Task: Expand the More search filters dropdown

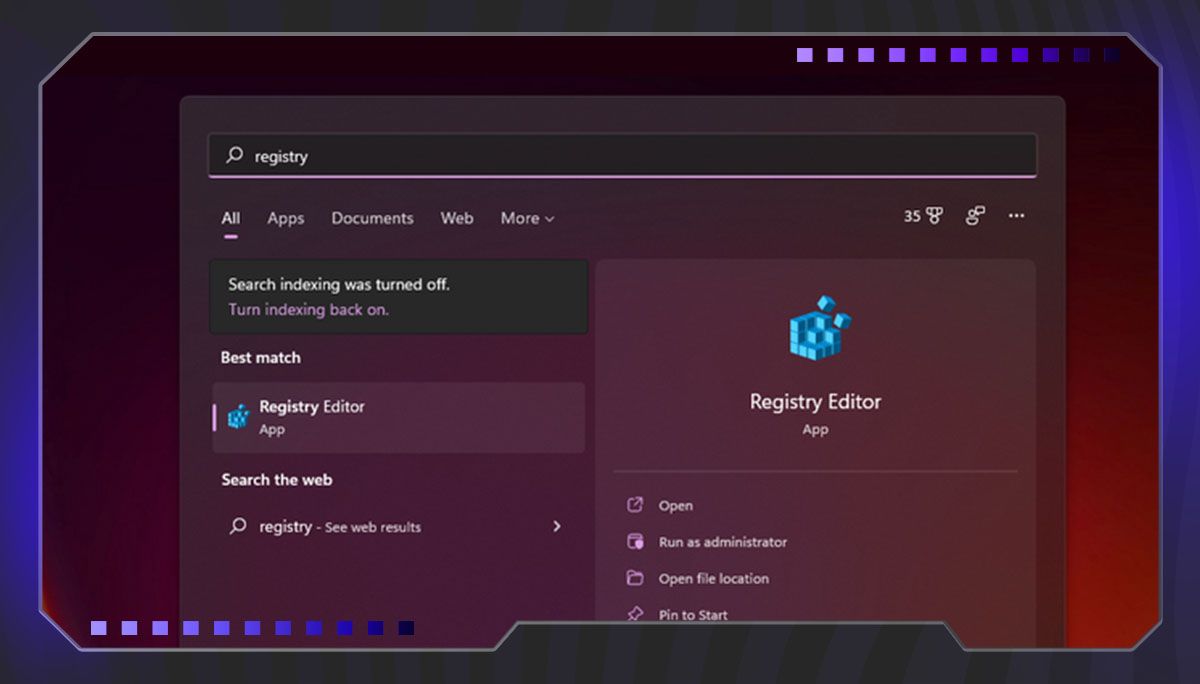Action: (x=525, y=218)
